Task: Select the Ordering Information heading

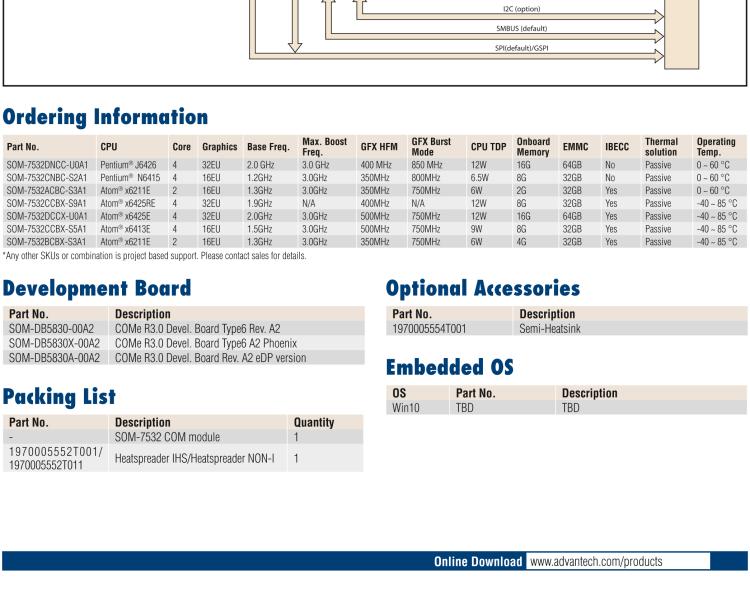Action: (105, 117)
